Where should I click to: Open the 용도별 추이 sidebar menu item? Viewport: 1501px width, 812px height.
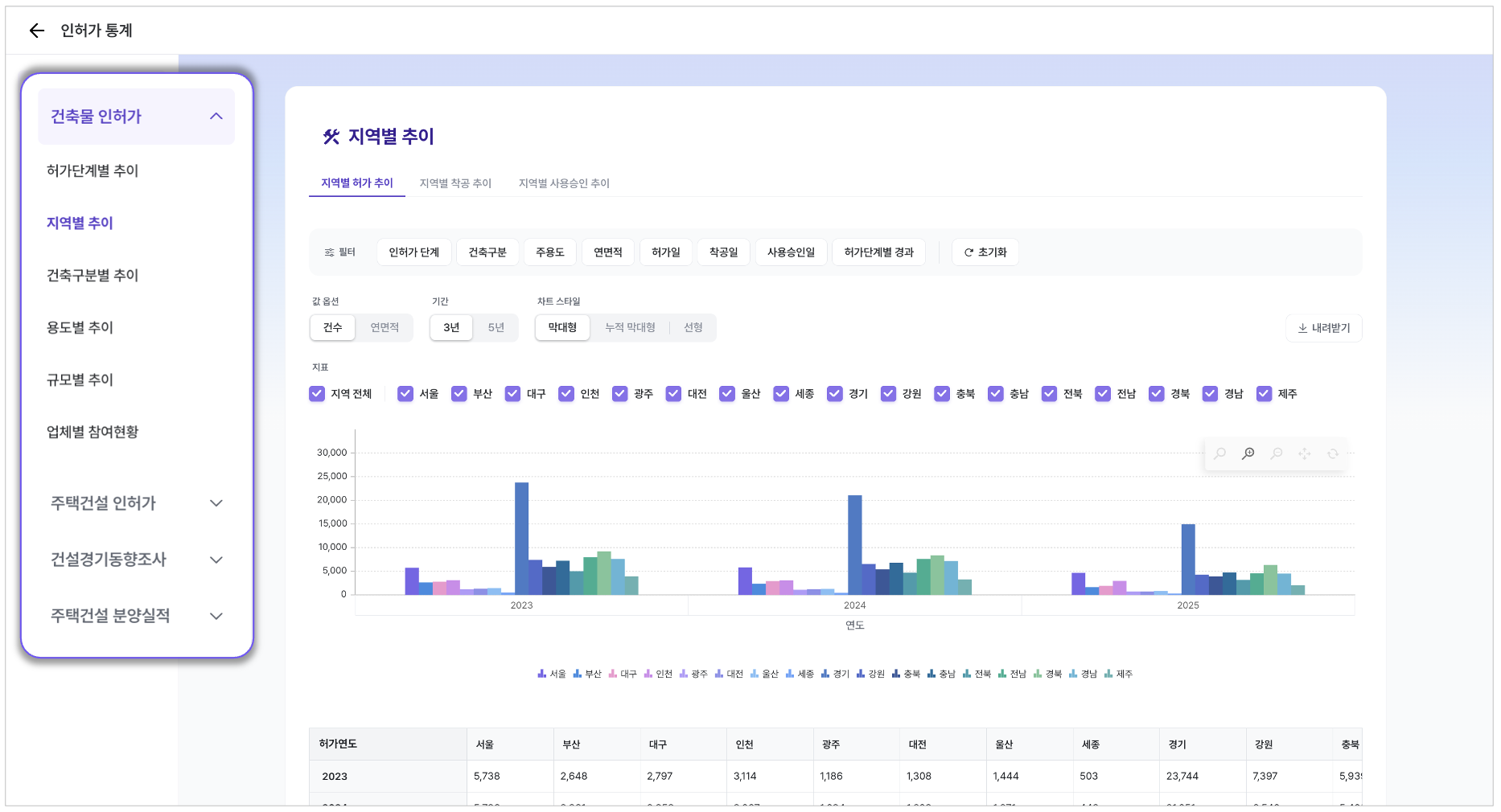tap(80, 328)
